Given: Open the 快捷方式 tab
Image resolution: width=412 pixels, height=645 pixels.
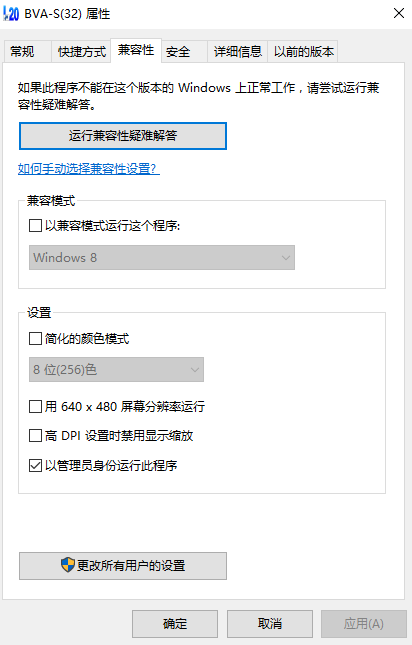Looking at the screenshot, I should (81, 52).
